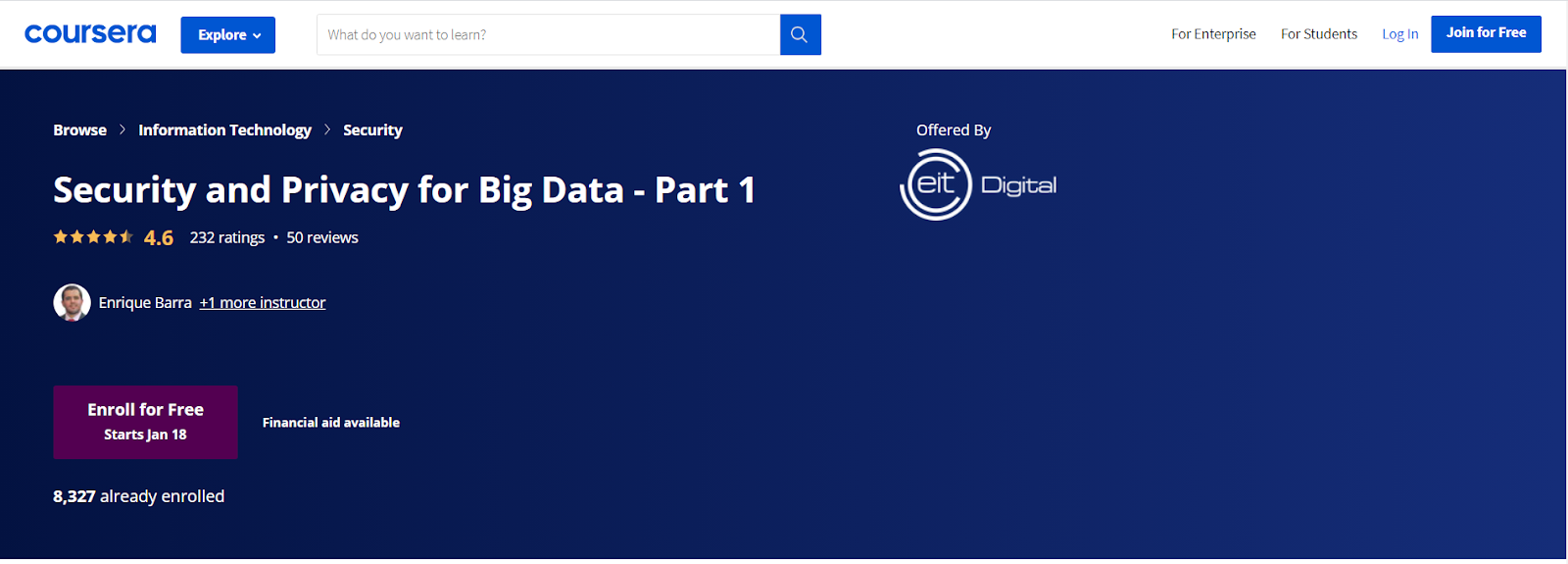
Task: Go to the Security breadcrumb
Action: (372, 130)
